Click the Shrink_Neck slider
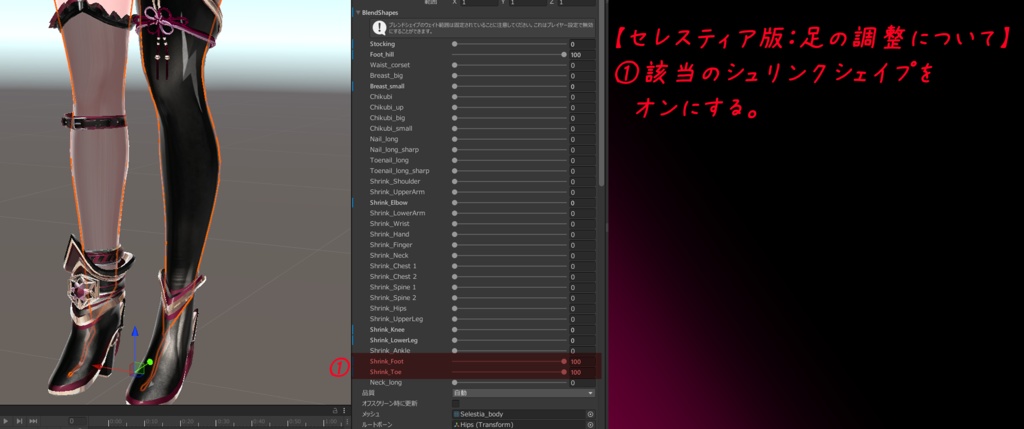Image resolution: width=1024 pixels, height=429 pixels. (x=509, y=255)
